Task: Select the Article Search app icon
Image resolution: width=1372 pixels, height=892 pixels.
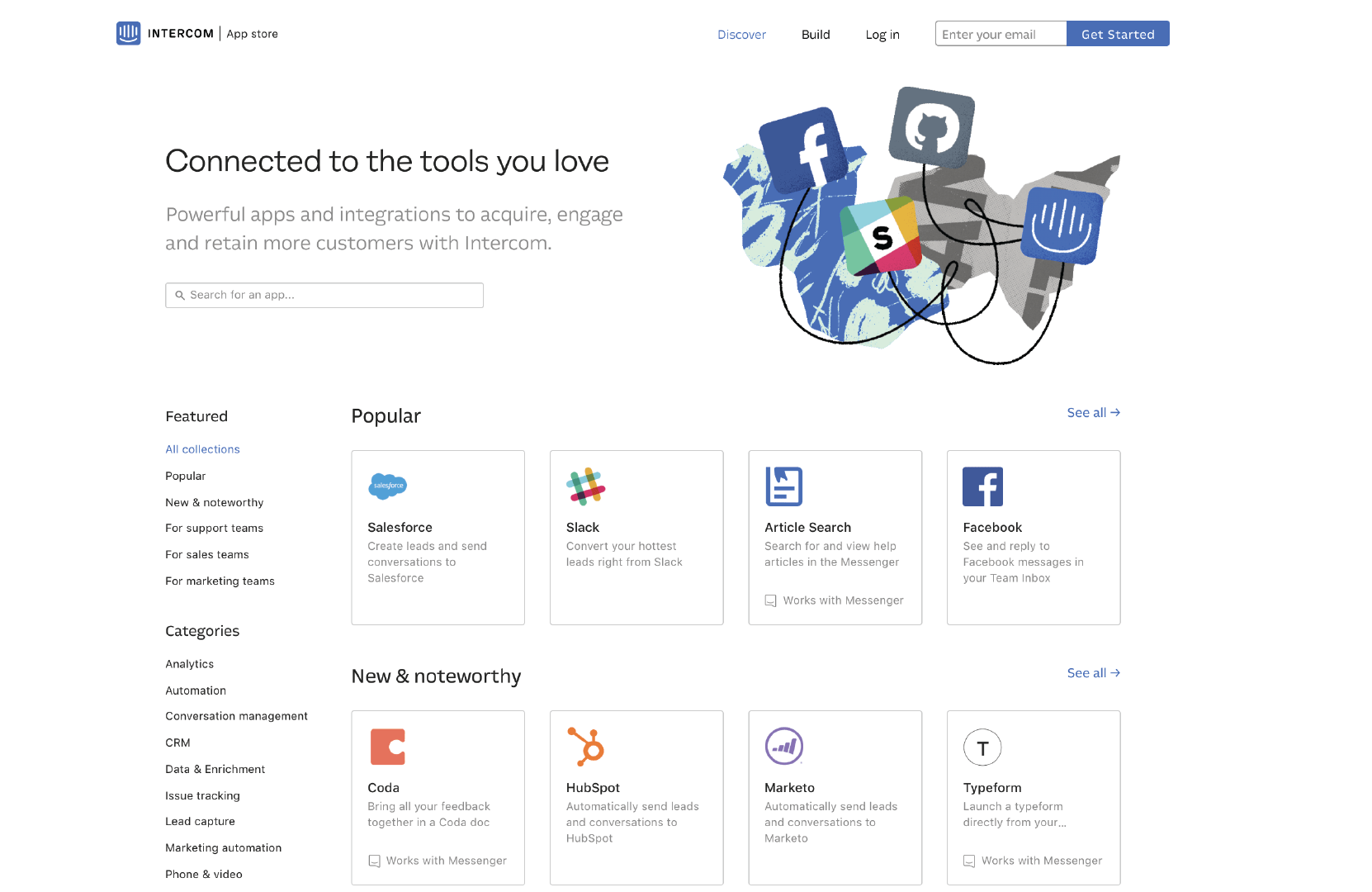Action: point(783,486)
